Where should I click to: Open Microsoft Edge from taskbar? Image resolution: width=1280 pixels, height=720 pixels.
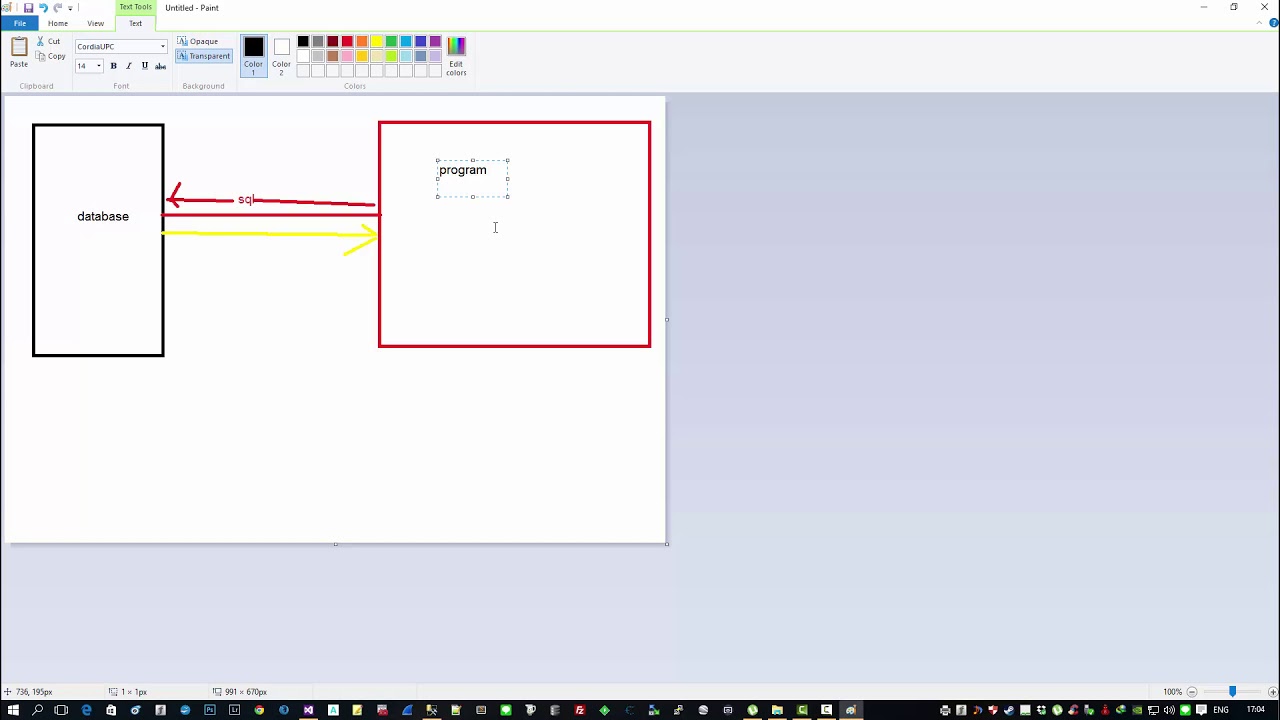click(x=86, y=710)
